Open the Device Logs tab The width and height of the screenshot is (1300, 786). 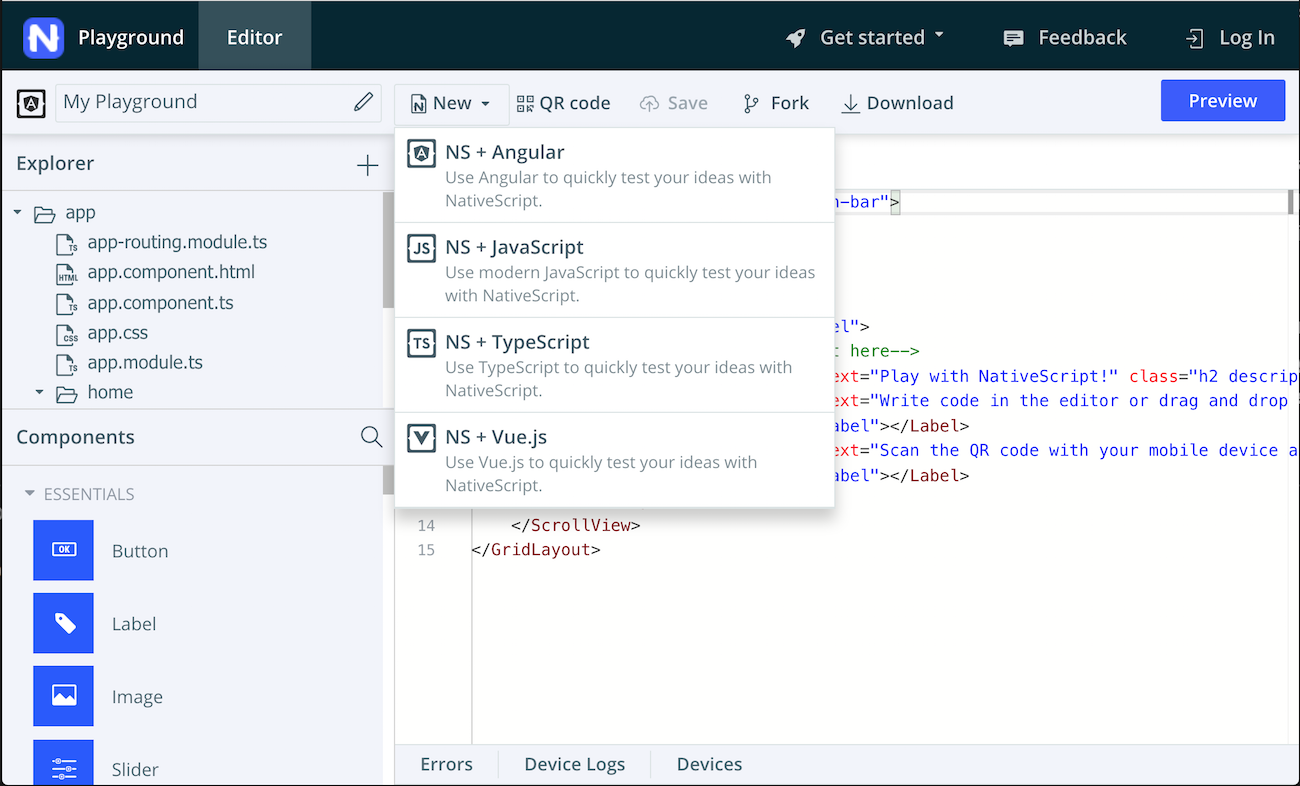click(x=574, y=764)
